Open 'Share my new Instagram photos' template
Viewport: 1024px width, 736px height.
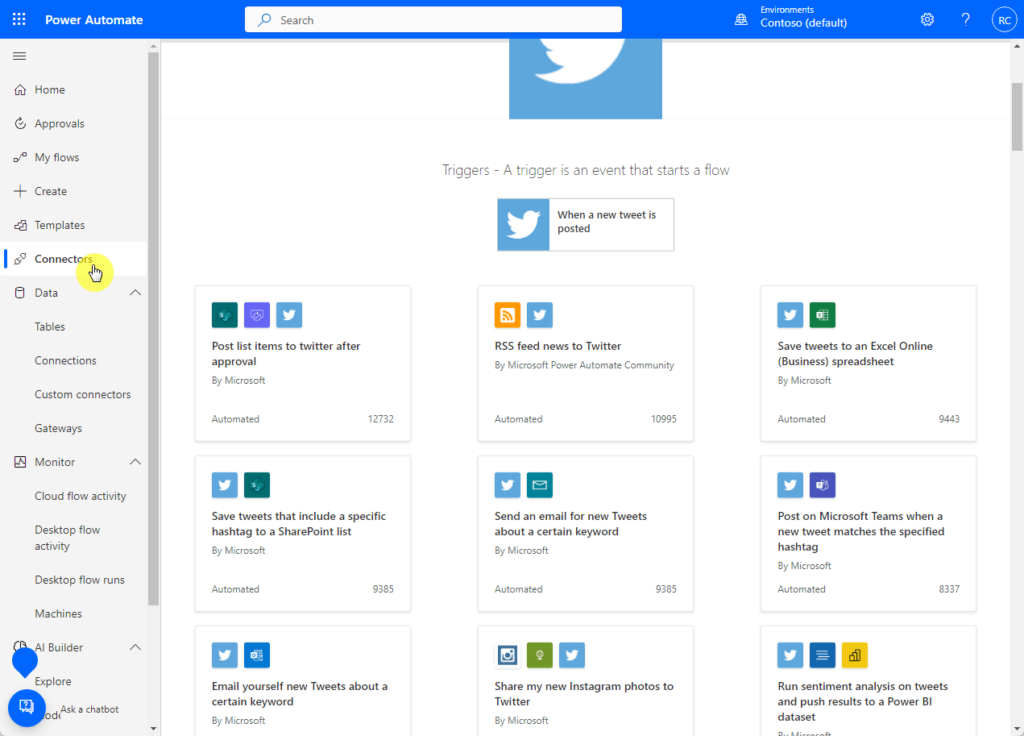[585, 681]
